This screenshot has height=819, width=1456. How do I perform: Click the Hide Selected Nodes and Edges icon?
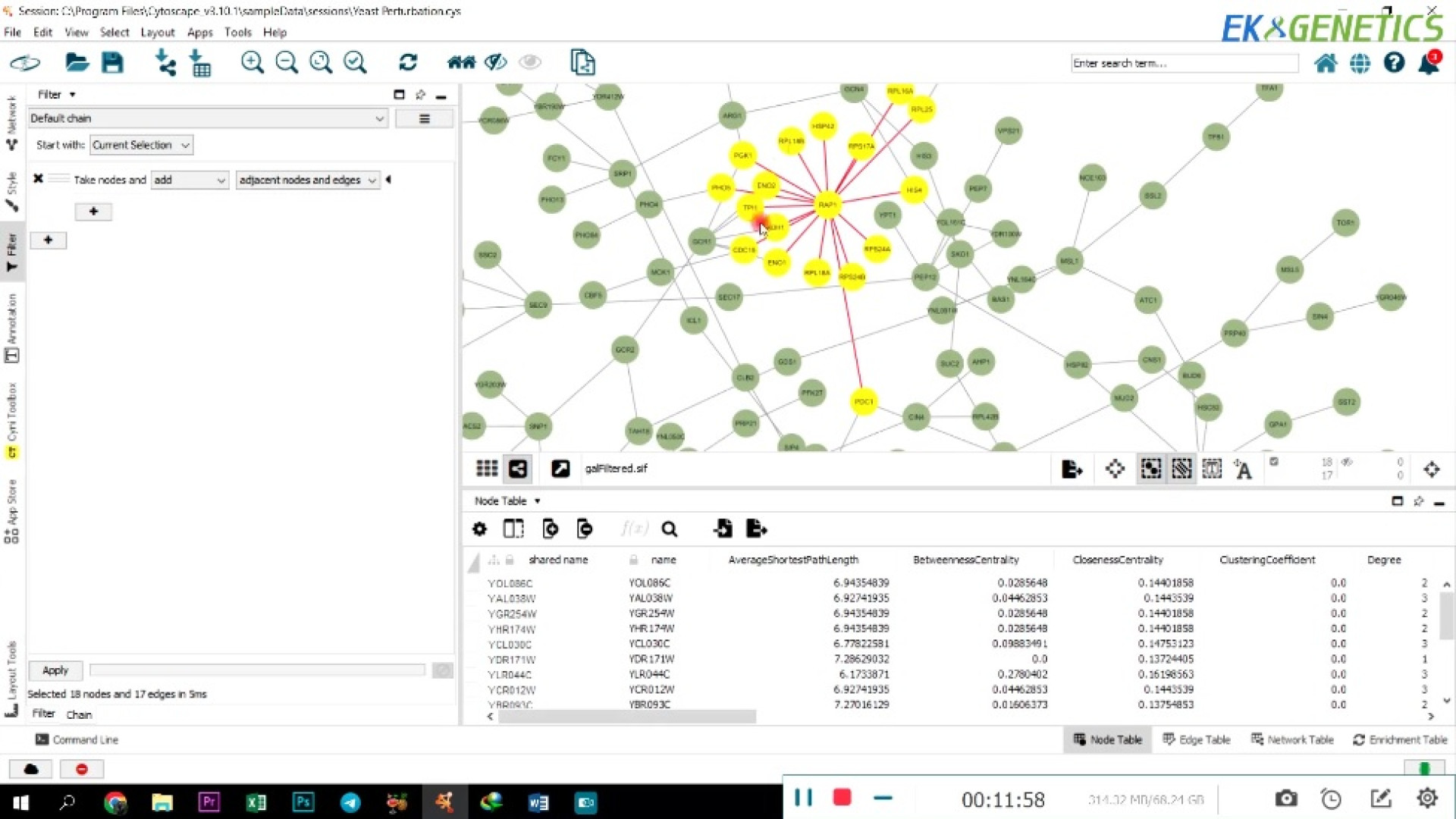(495, 63)
